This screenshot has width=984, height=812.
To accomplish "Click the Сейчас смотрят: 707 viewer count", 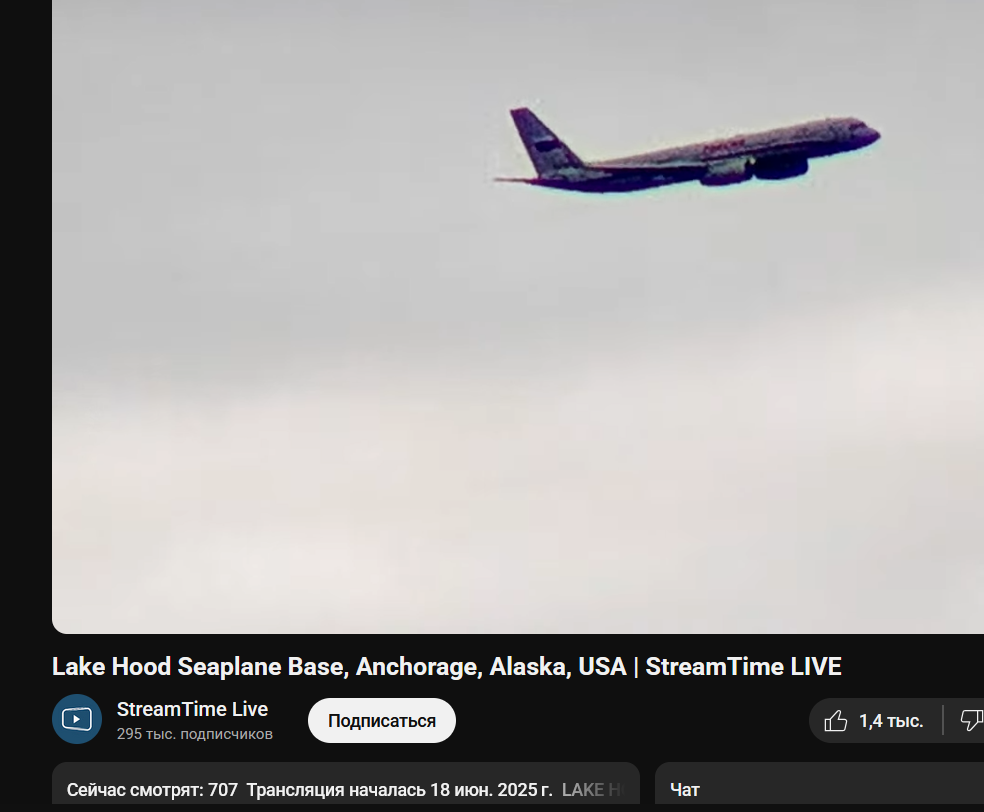I will click(152, 789).
